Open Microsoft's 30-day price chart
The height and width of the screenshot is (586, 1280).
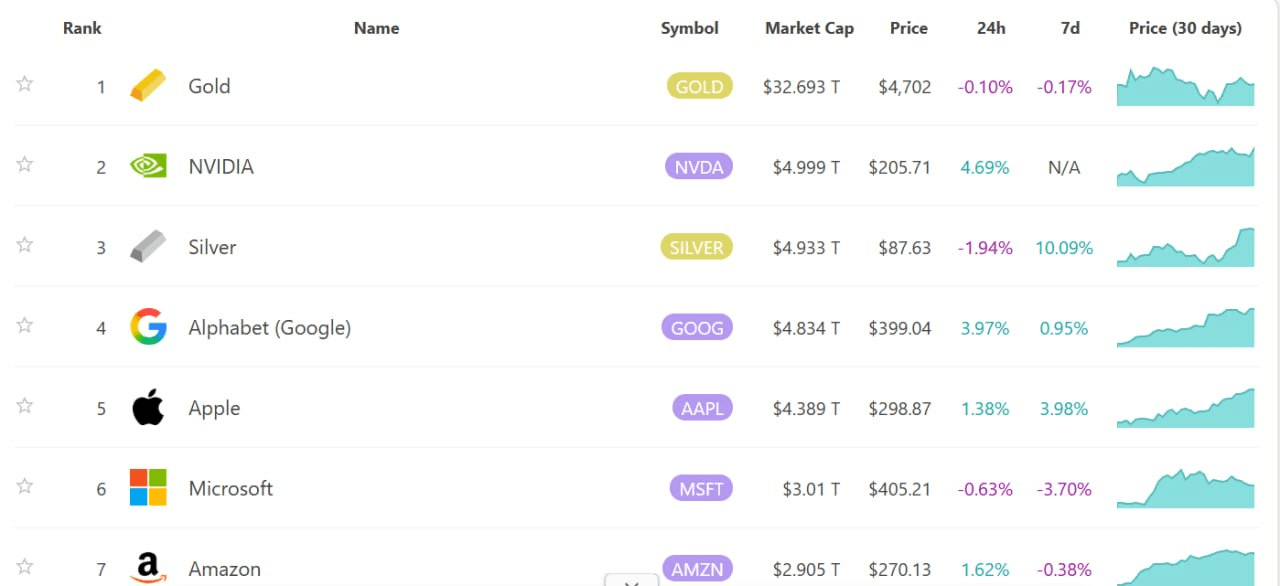[x=1185, y=488]
